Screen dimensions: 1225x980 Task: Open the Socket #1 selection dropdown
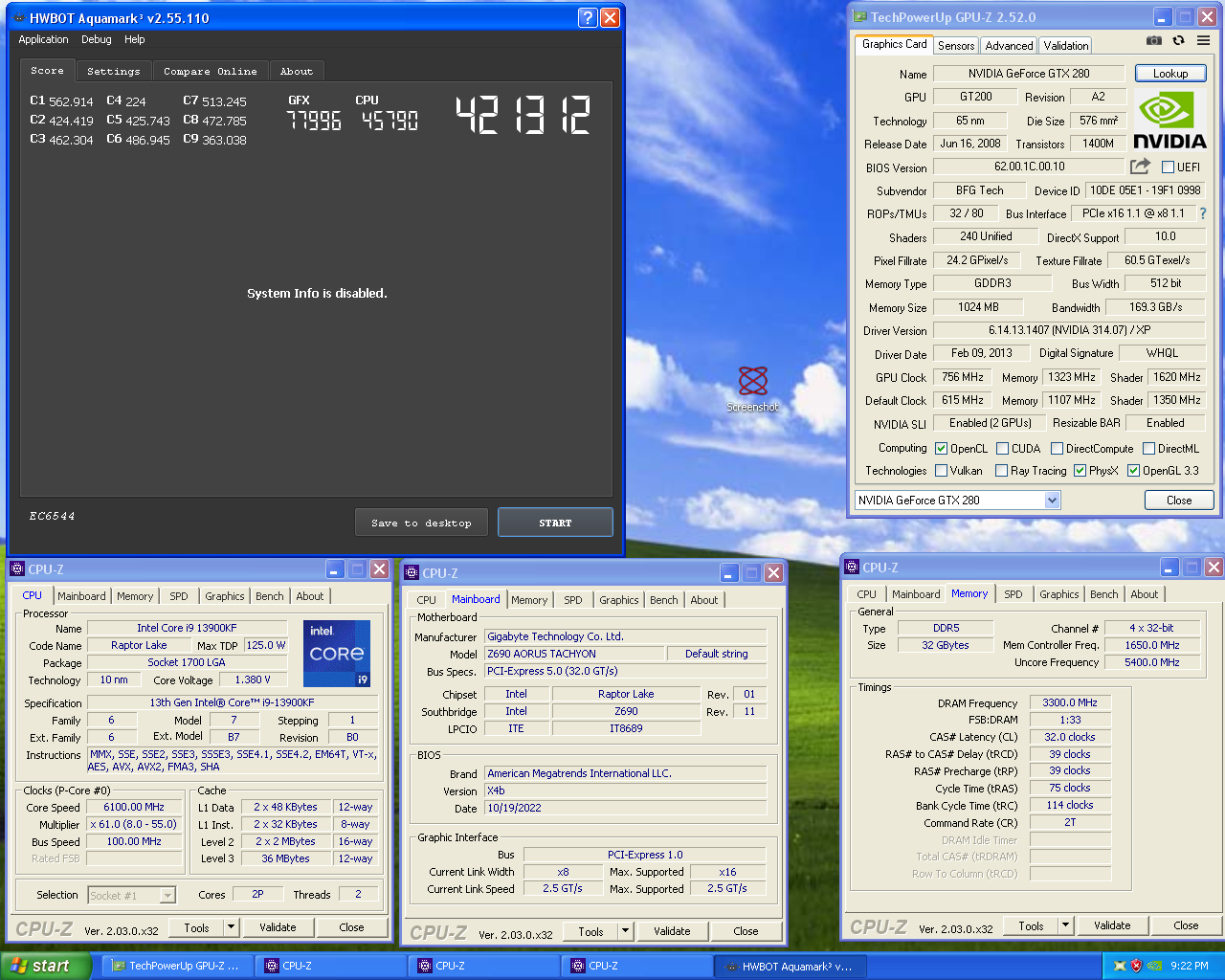point(132,895)
